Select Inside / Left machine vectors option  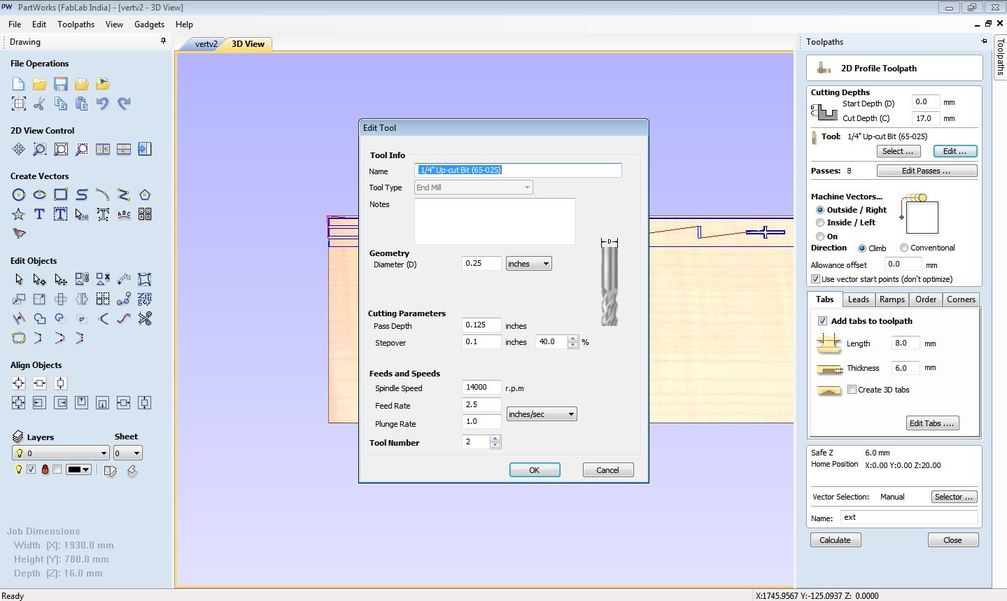click(820, 223)
